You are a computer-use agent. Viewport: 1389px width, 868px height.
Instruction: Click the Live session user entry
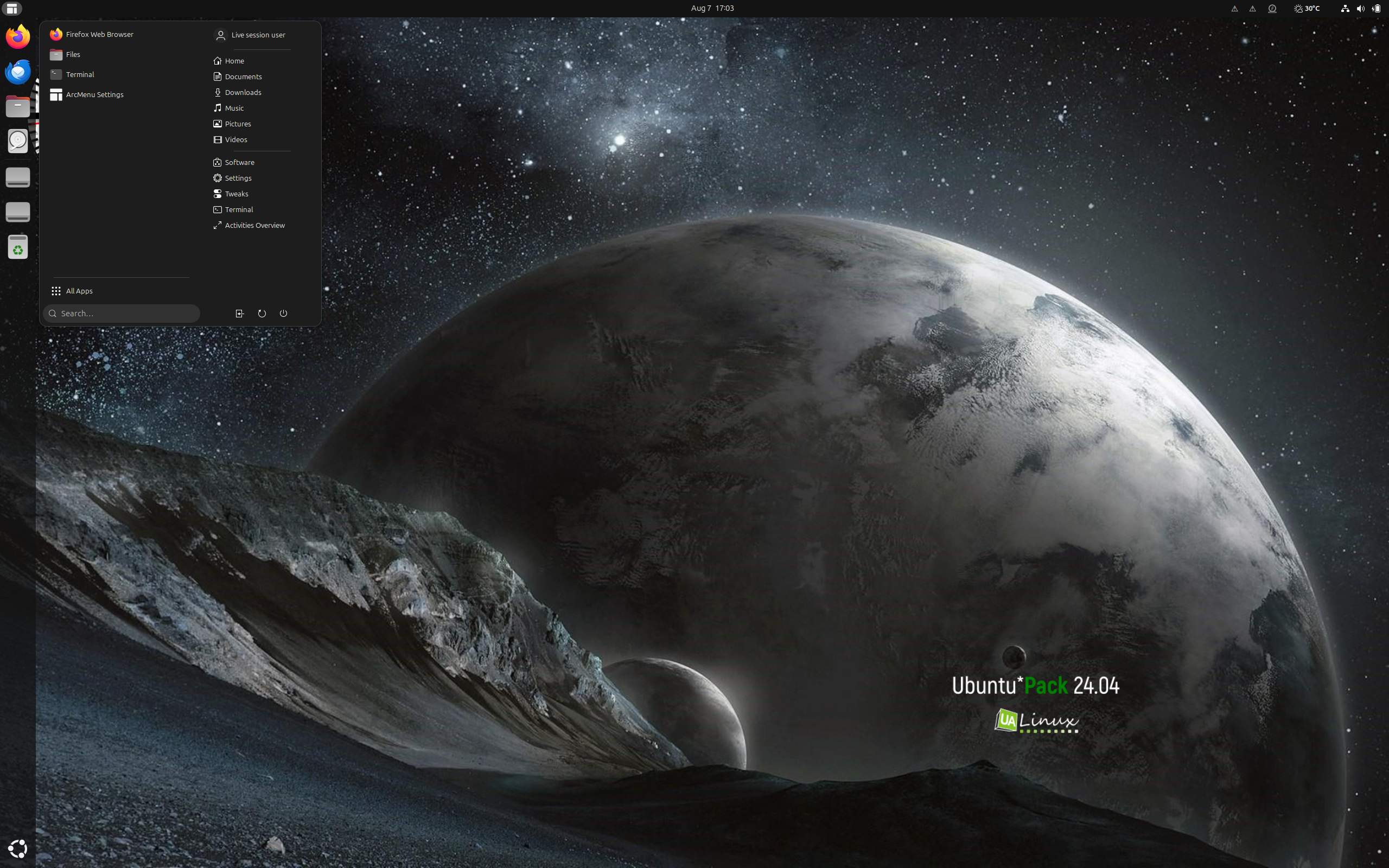pyautogui.click(x=261, y=35)
